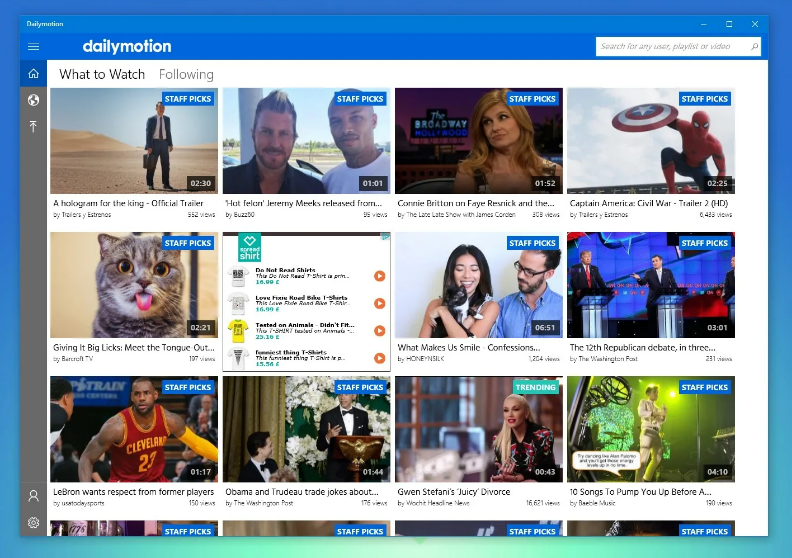Viewport: 792px width, 558px height.
Task: Open the user account icon
Action: (33, 496)
